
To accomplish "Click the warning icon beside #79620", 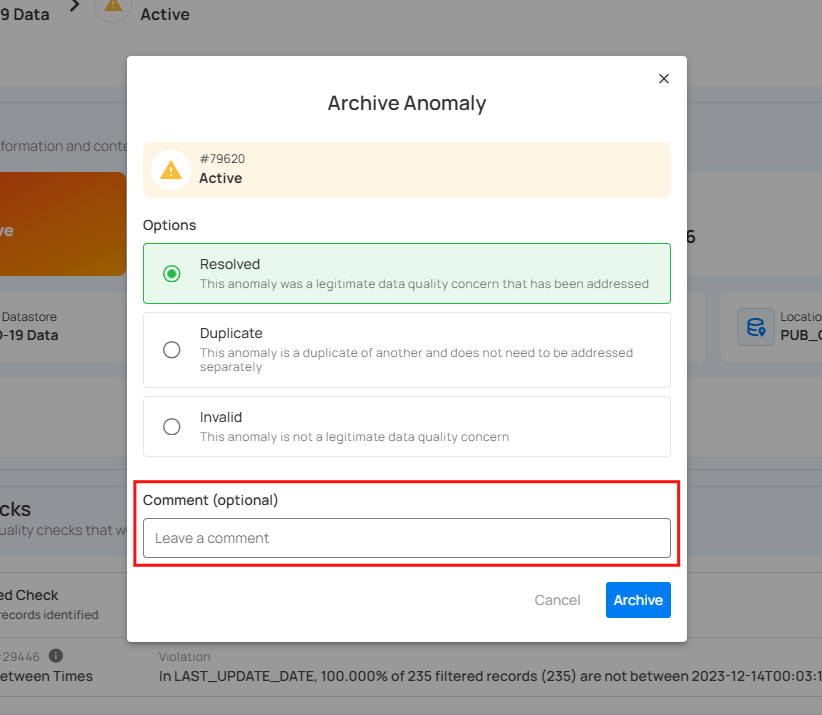I will pos(171,170).
